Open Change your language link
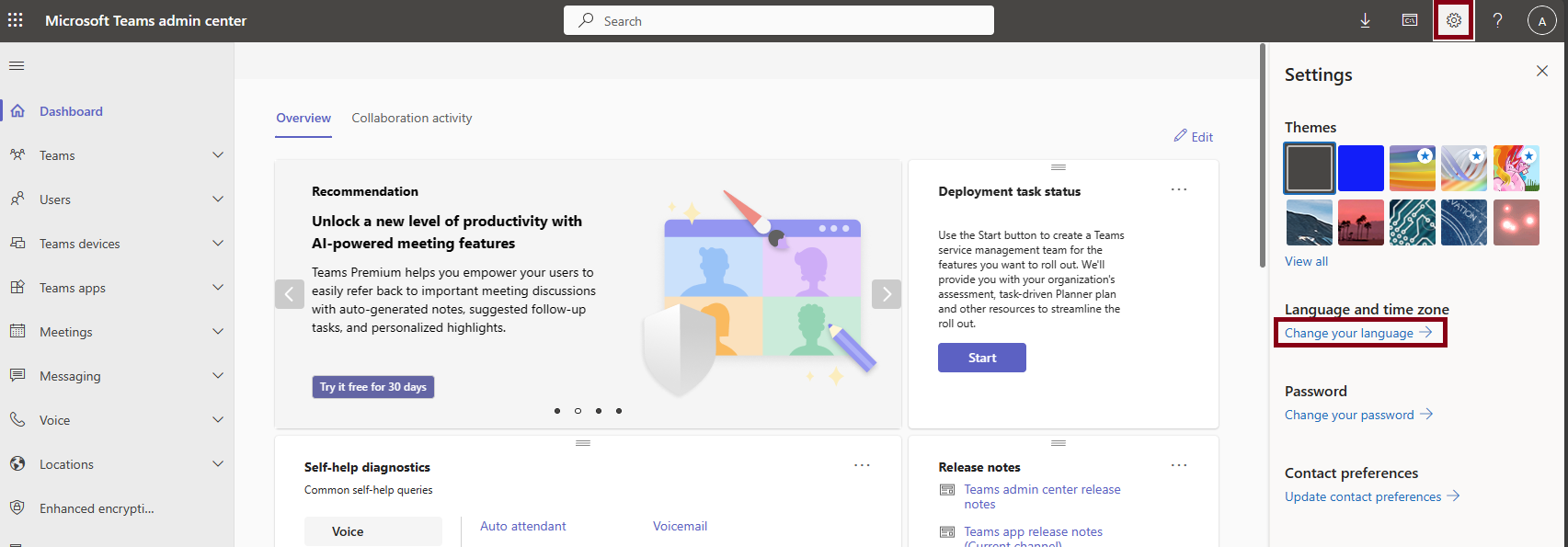 pyautogui.click(x=1358, y=333)
